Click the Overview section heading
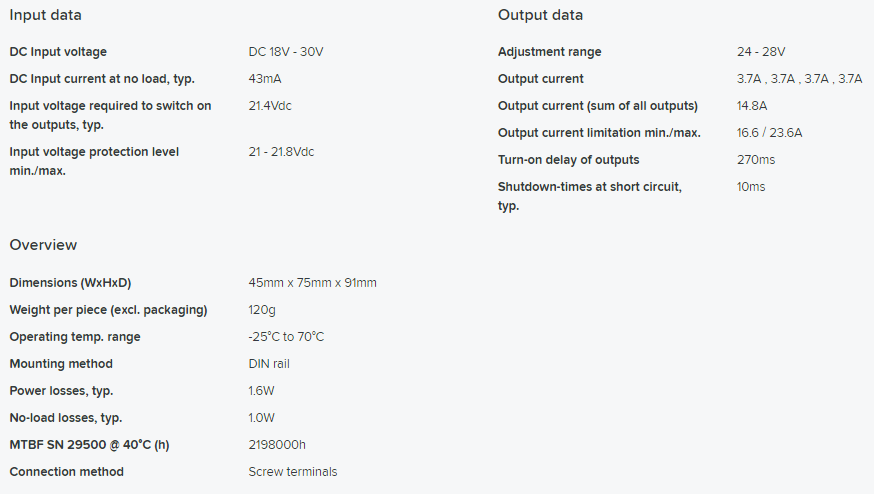The image size is (874, 494). click(x=43, y=245)
